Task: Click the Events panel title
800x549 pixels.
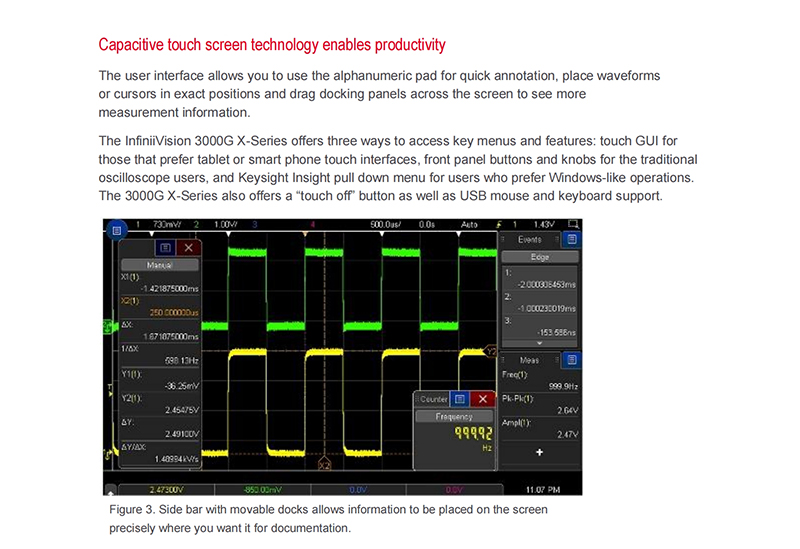Action: tap(530, 239)
